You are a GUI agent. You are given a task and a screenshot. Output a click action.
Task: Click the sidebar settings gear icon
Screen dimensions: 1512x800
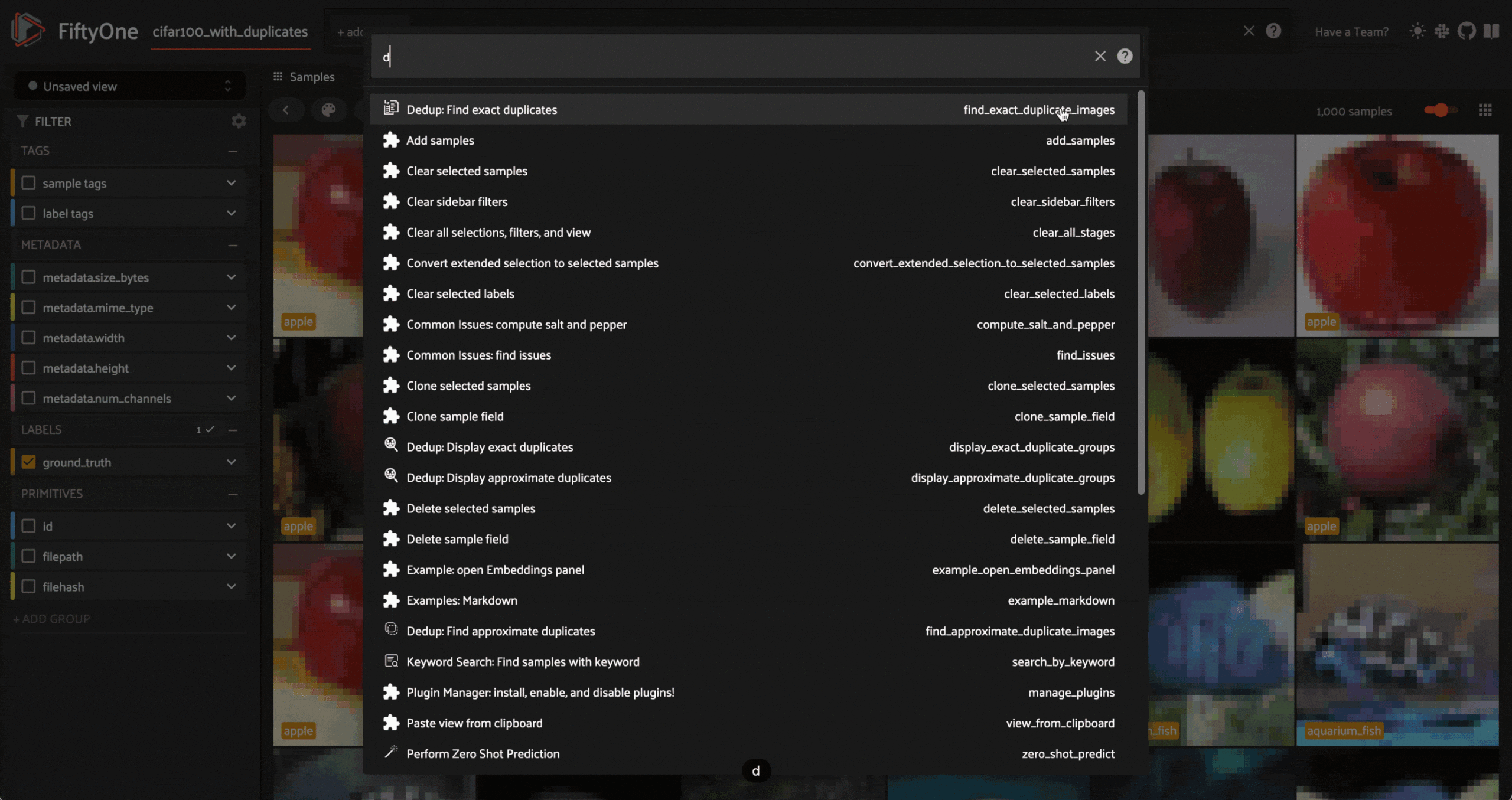click(239, 121)
